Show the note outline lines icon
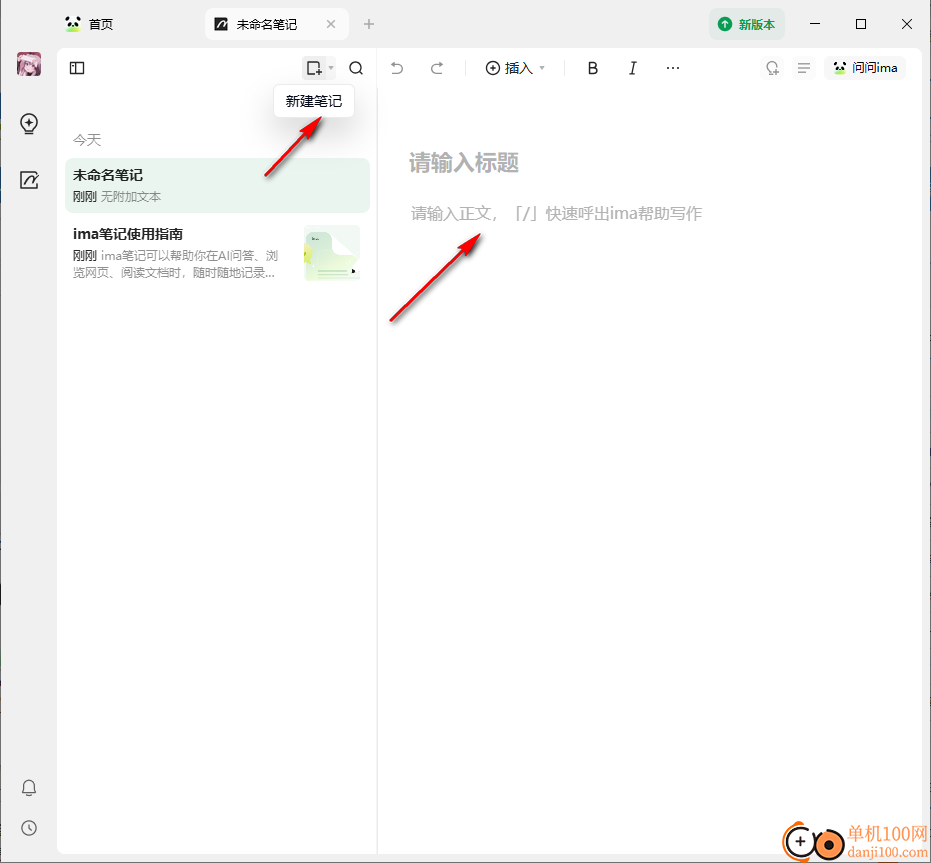 click(804, 68)
